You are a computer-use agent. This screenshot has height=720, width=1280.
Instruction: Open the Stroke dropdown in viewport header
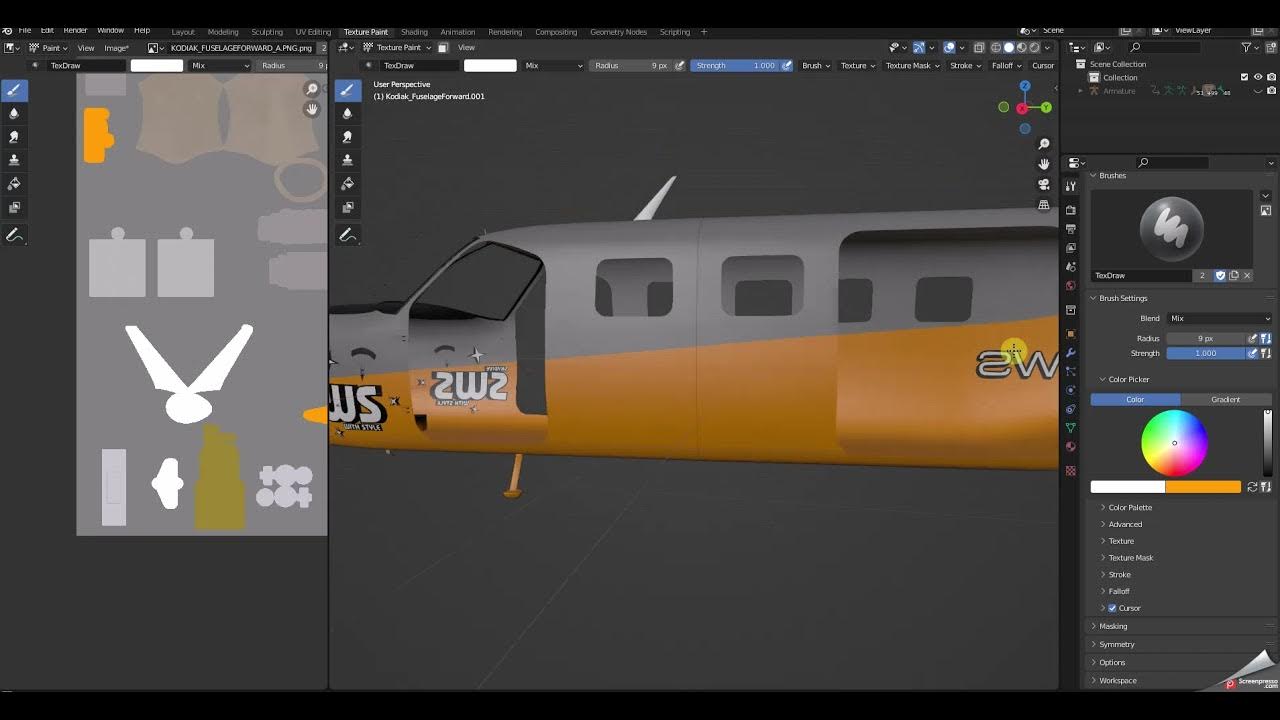coord(964,65)
